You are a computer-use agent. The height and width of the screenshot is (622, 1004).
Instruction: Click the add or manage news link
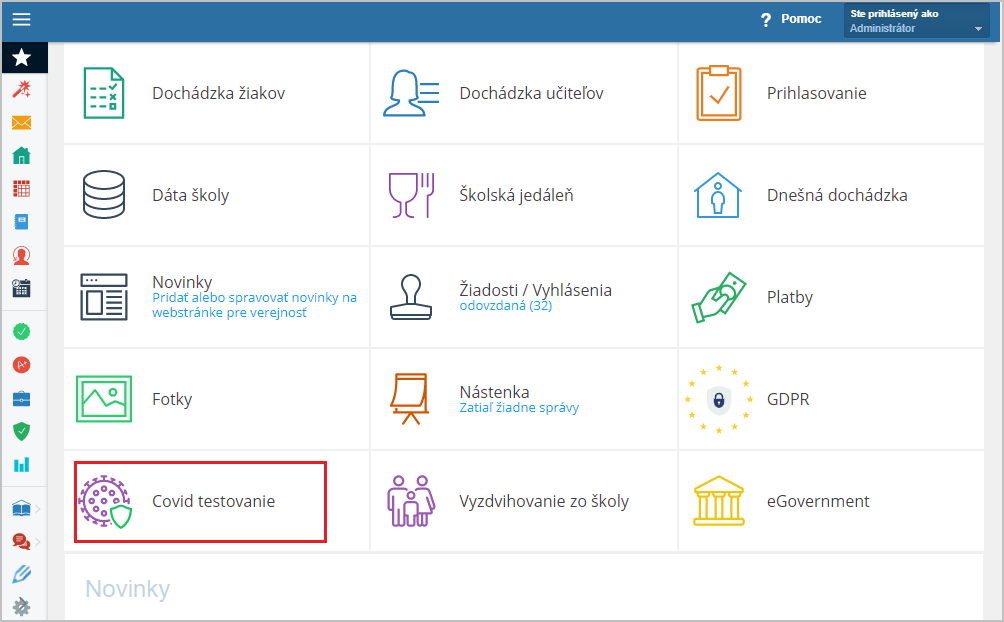click(x=254, y=305)
